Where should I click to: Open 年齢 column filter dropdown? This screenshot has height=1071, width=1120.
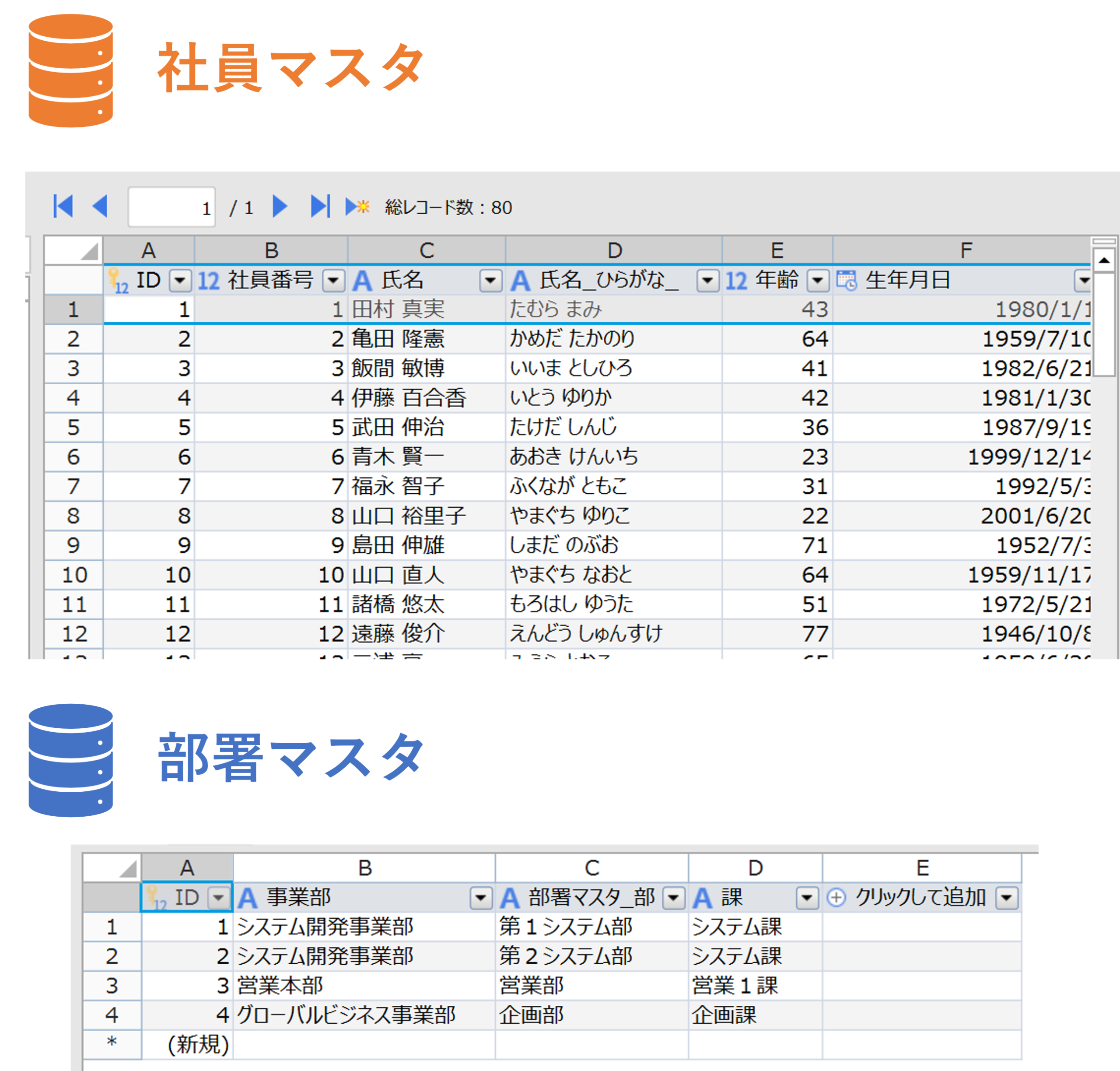pos(817,280)
